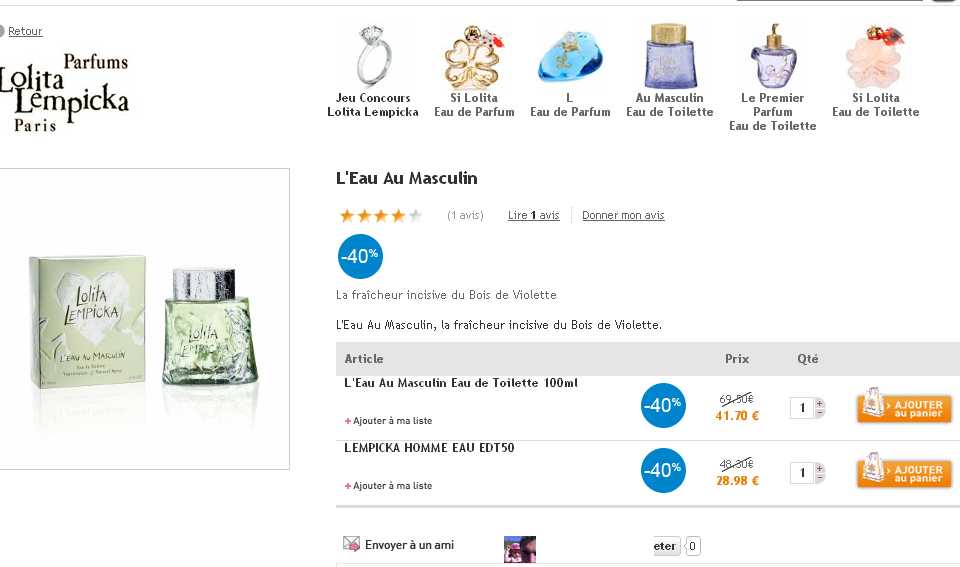Add LEMPICKA HOMME EAU EDT50 to cart

[x=904, y=471]
